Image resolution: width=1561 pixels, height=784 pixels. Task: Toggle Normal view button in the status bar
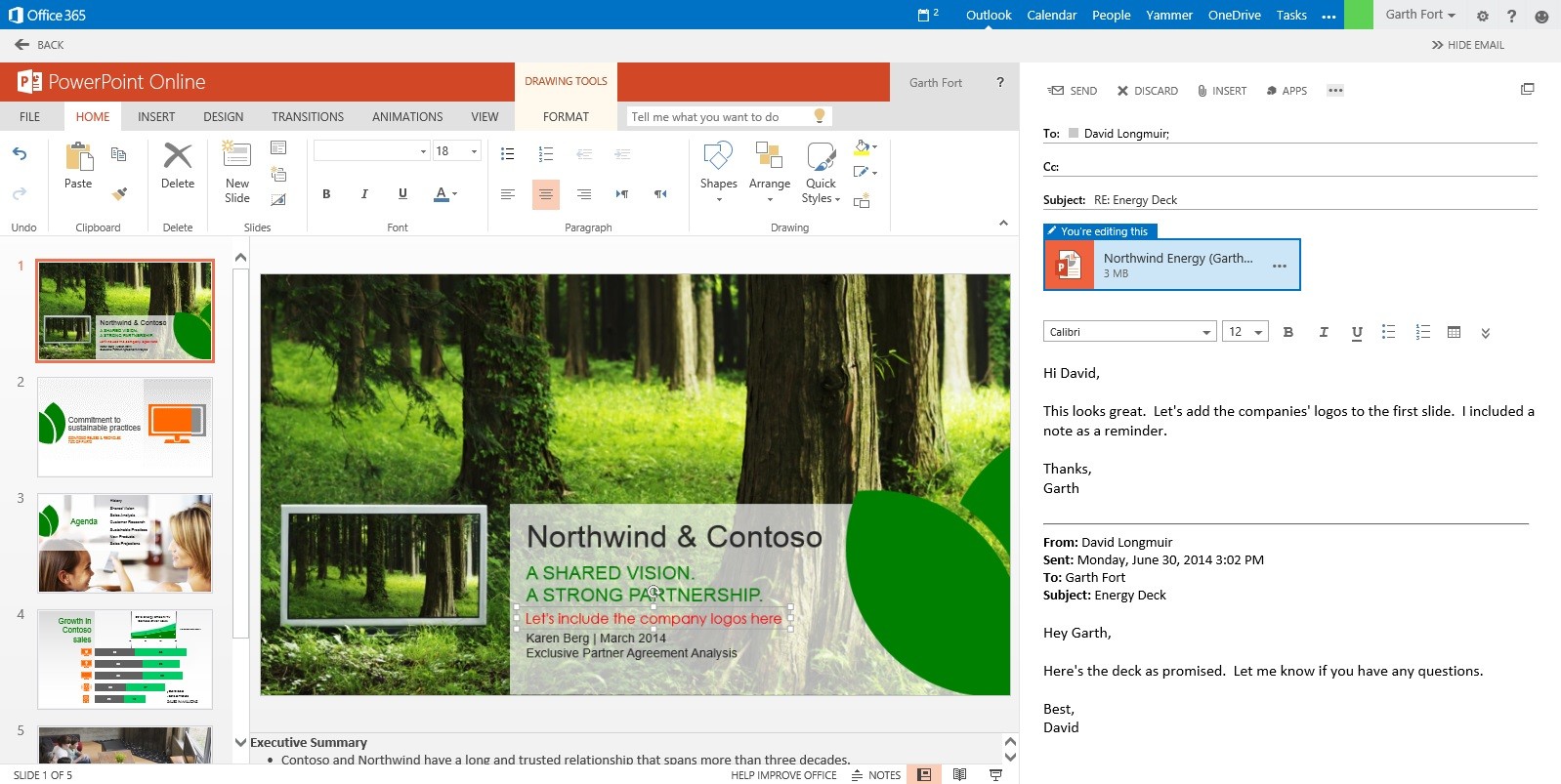click(924, 774)
